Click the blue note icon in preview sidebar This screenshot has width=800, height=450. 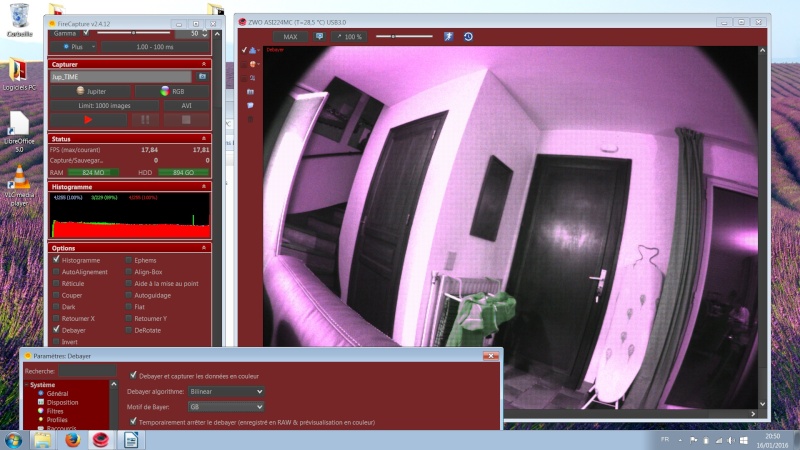pyautogui.click(x=251, y=106)
